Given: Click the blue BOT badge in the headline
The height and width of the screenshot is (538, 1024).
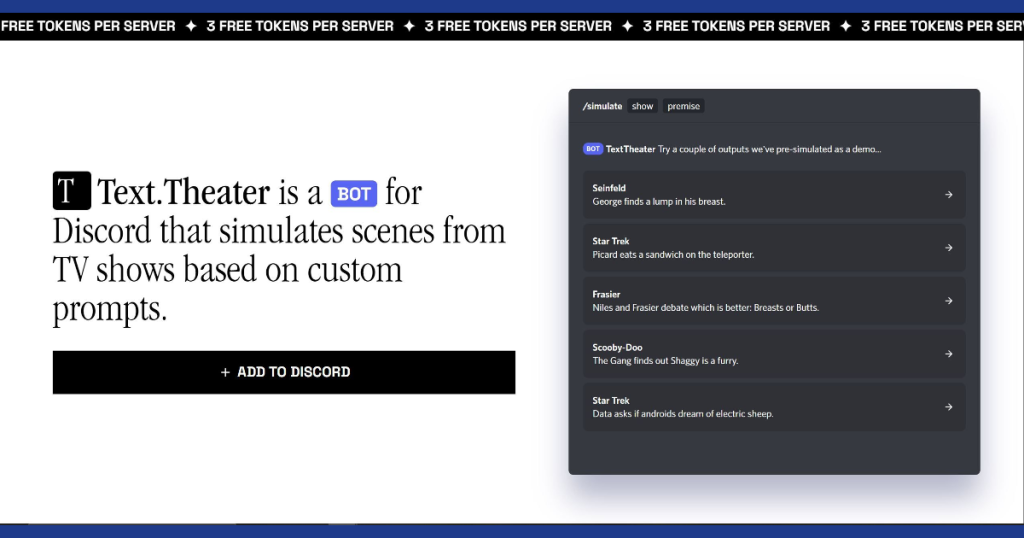Looking at the screenshot, I should click(x=354, y=193).
